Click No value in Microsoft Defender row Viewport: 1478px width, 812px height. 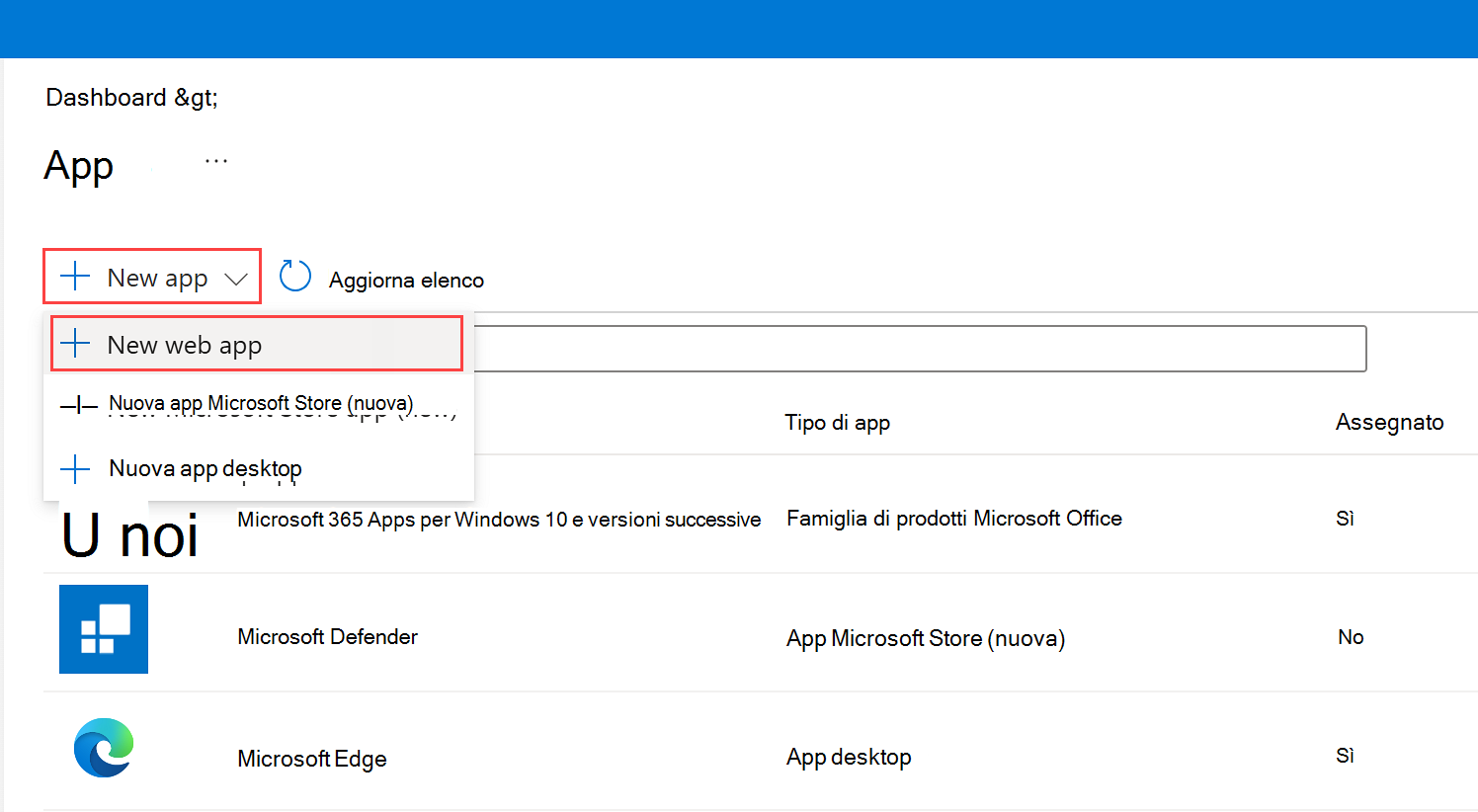[x=1351, y=637]
